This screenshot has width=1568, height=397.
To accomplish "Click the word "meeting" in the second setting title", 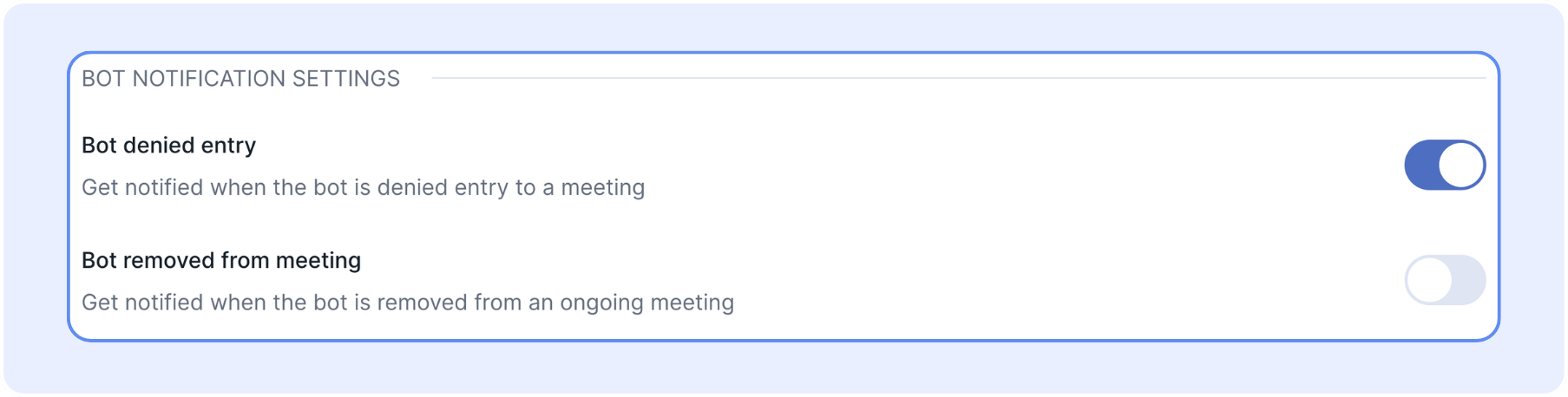I will point(318,261).
